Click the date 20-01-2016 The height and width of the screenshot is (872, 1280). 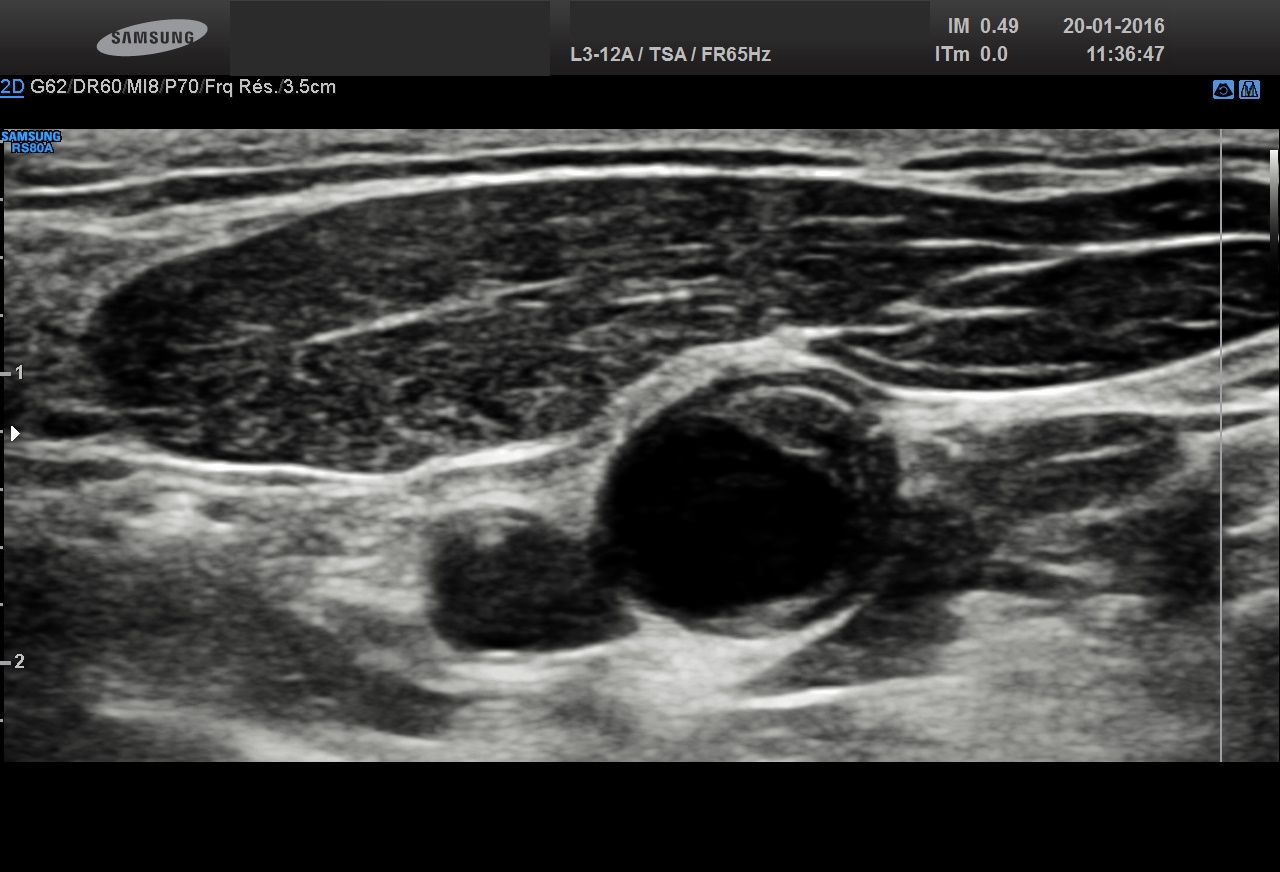click(1113, 27)
